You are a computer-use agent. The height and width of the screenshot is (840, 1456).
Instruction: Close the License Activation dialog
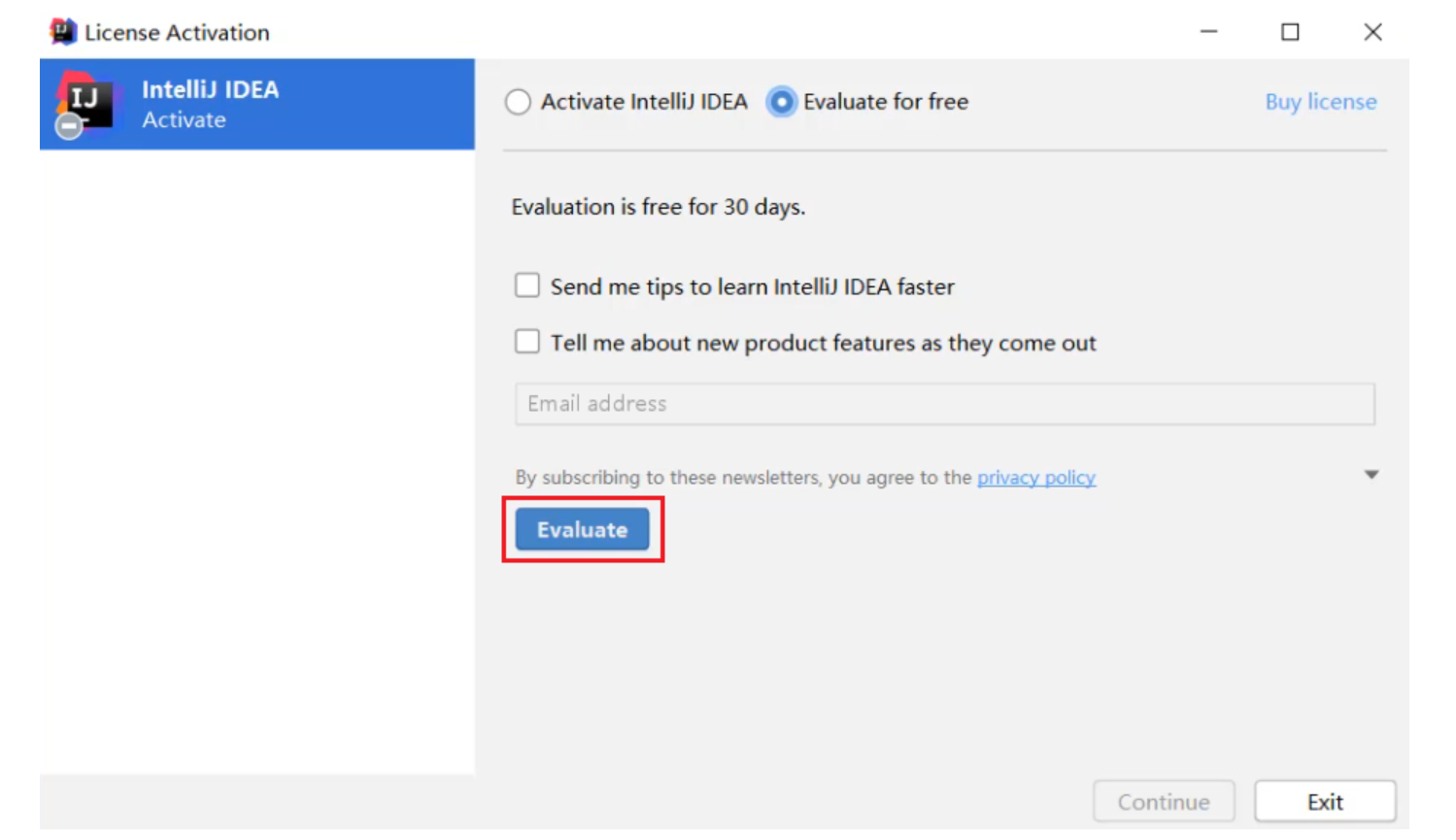1372,32
